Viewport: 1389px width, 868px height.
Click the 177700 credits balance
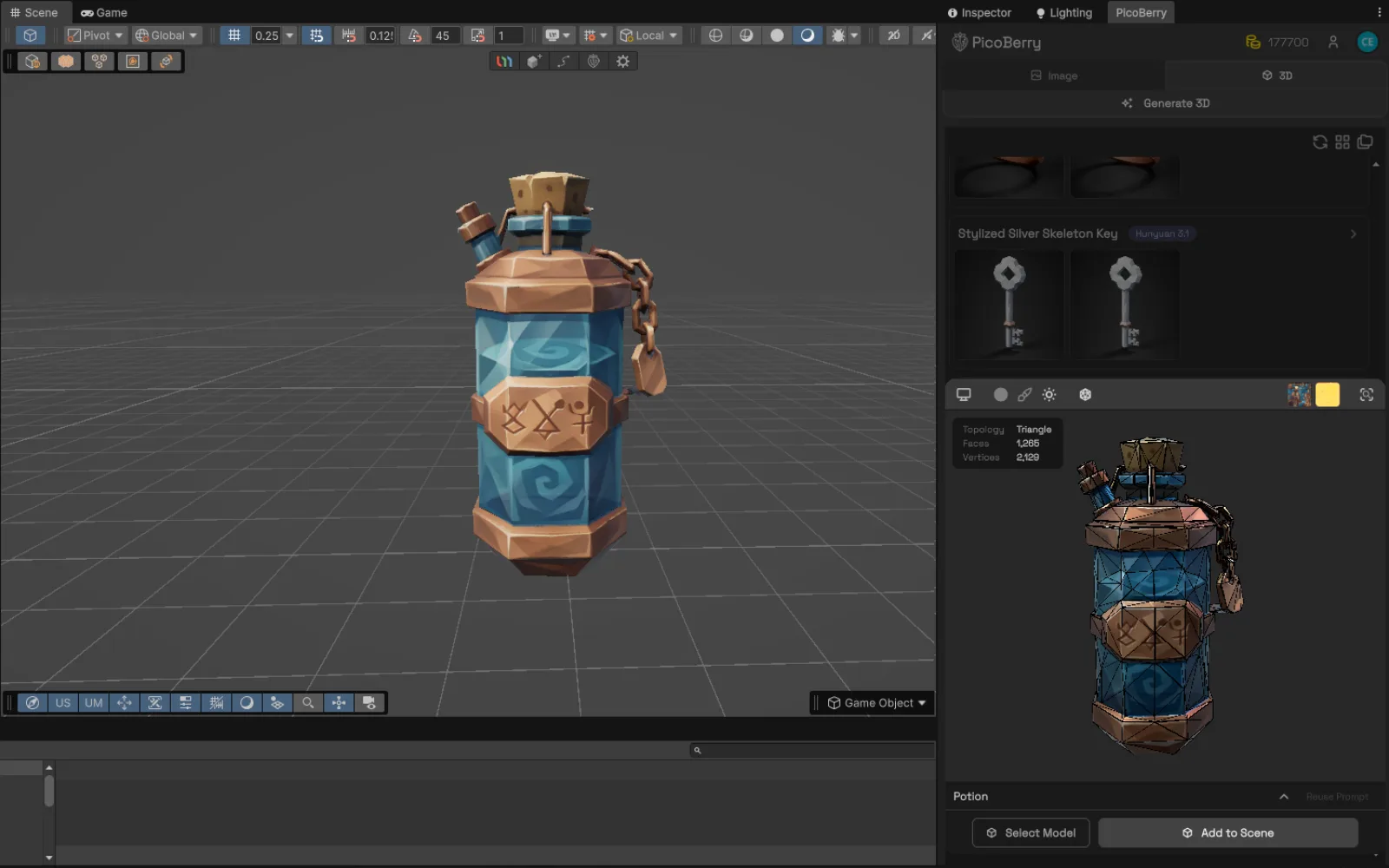[x=1277, y=43]
